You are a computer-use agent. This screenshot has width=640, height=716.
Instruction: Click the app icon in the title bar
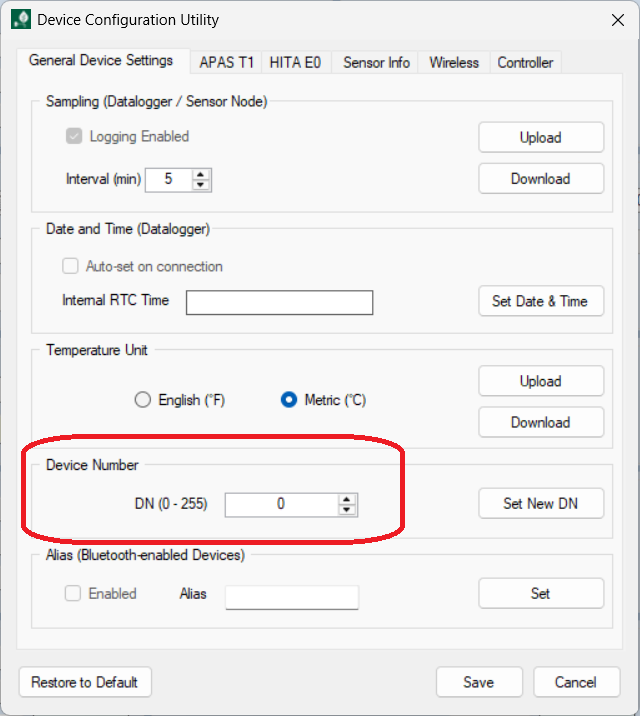(20, 20)
